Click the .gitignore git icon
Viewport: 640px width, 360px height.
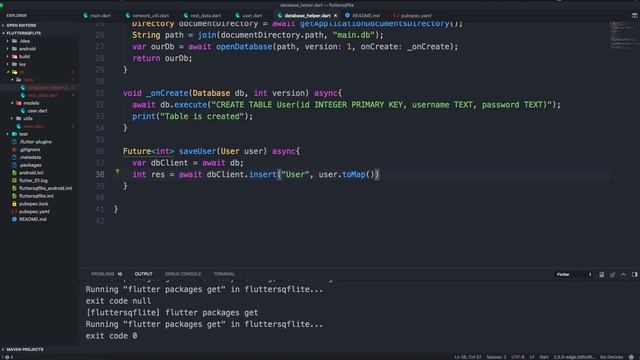pos(14,149)
